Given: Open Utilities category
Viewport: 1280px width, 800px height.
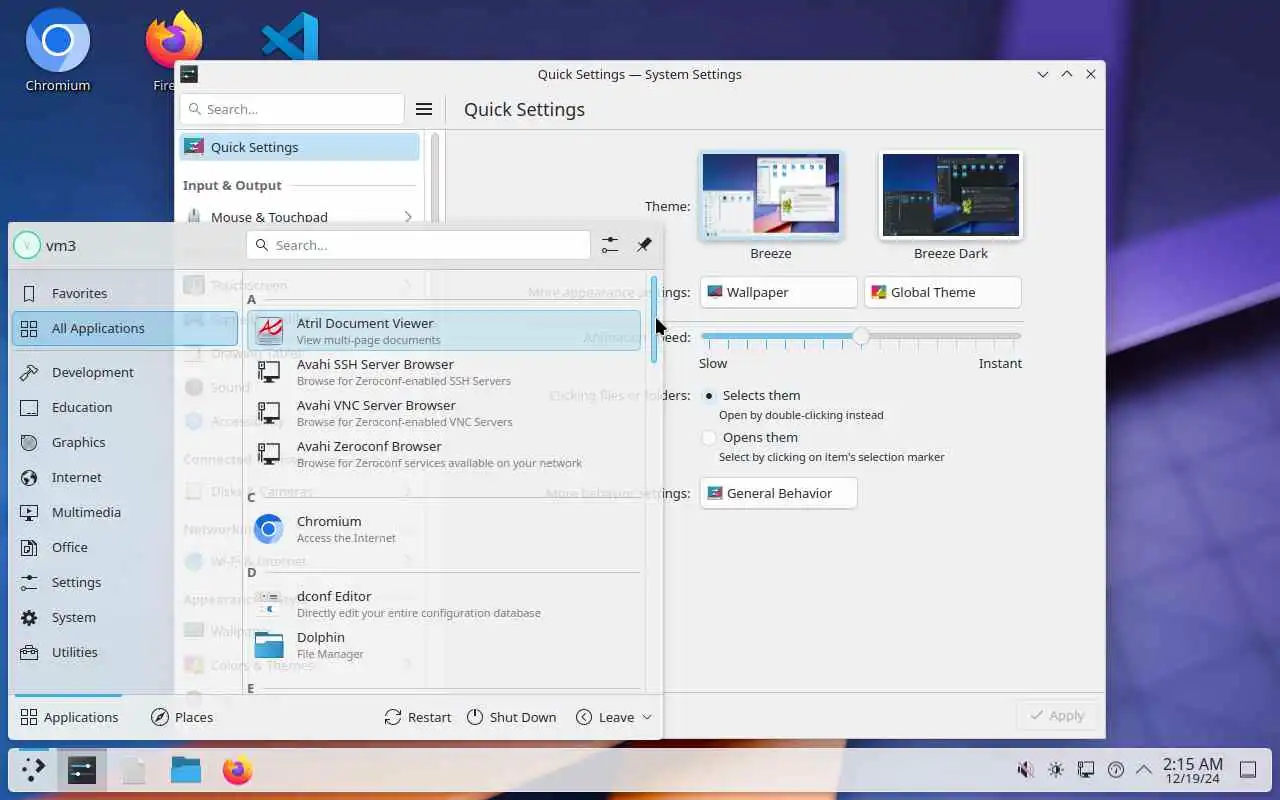Looking at the screenshot, I should click(x=125, y=652).
